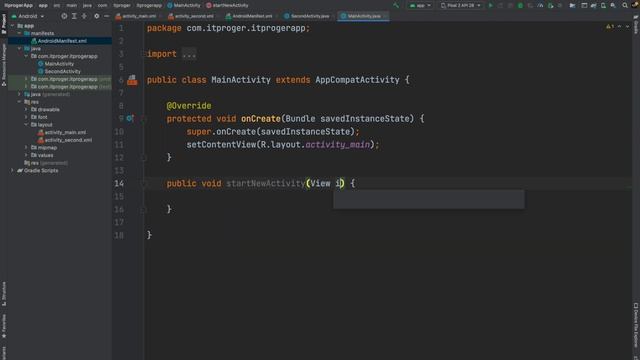Click Expand All icon in Project panel
Image resolution: width=640 pixels, height=360 pixels.
coord(74,16)
